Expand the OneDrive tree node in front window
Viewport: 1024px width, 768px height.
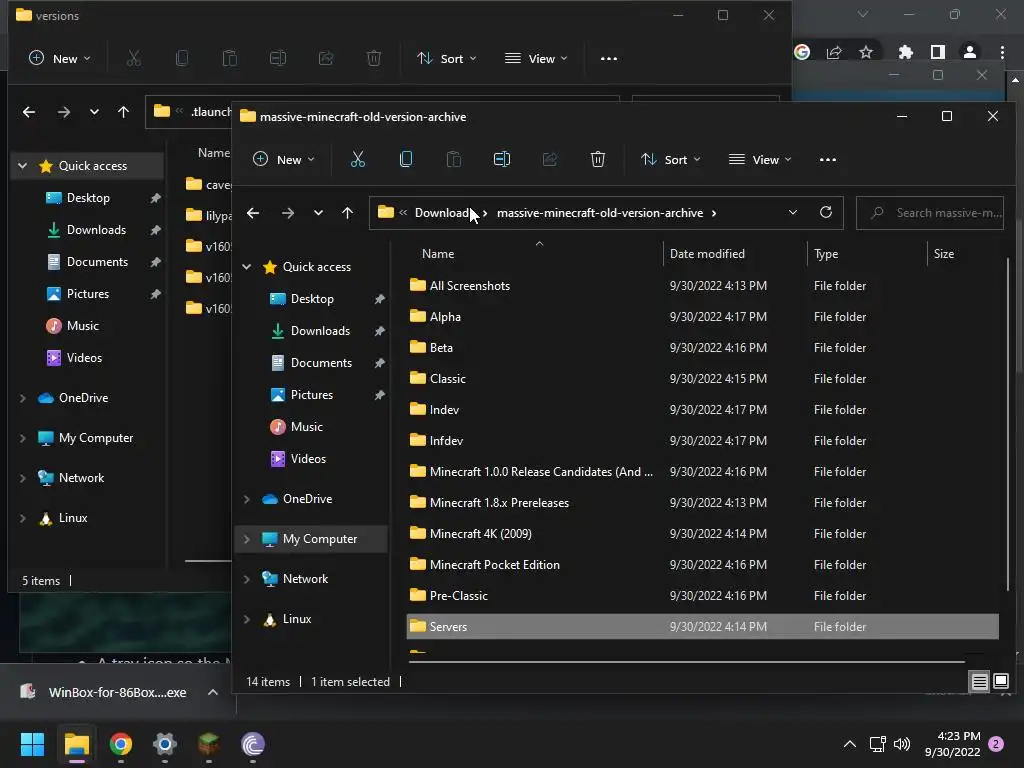click(247, 499)
